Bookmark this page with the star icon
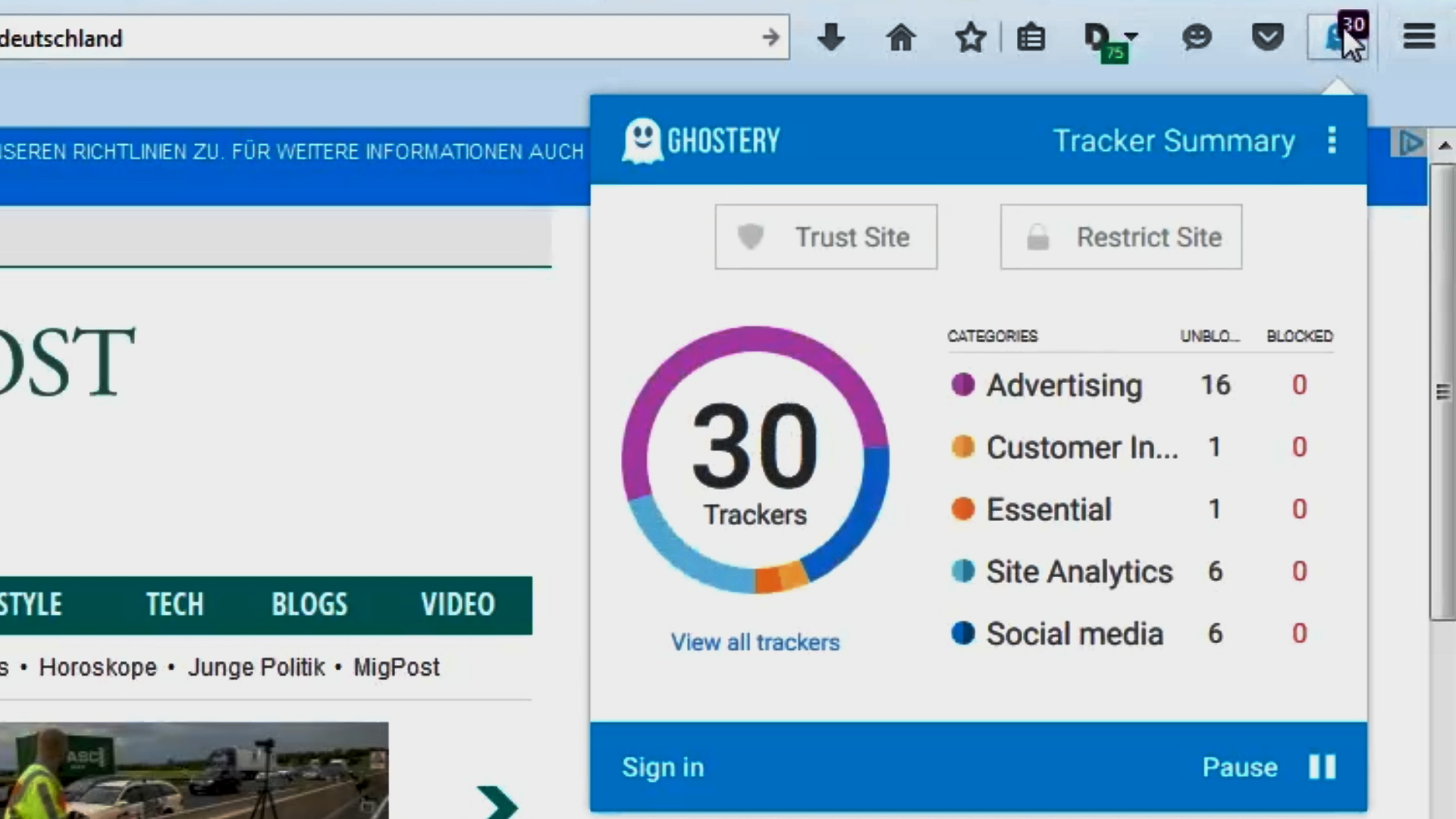This screenshot has width=1456, height=819. [x=970, y=36]
